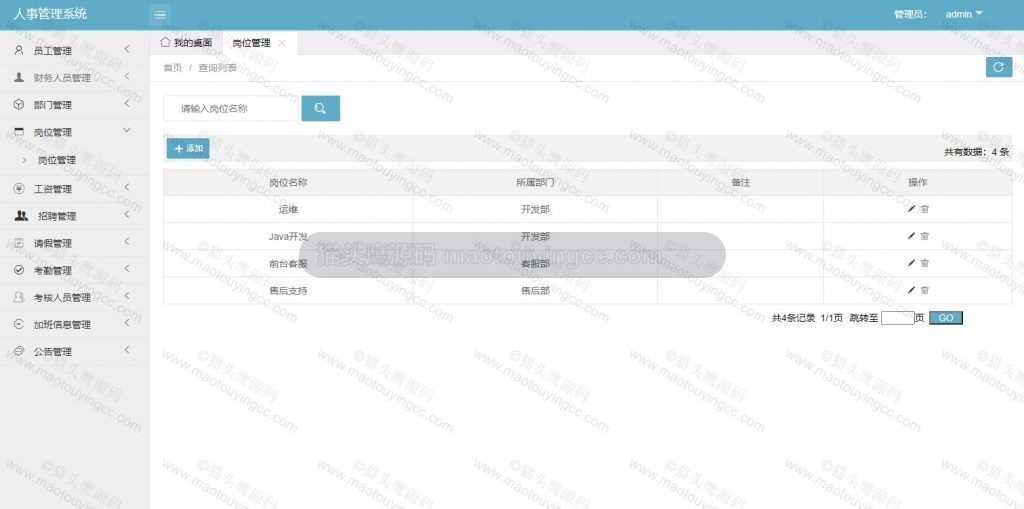Edit the Java开发 row with pencil icon
This screenshot has height=509, width=1024.
(x=911, y=236)
